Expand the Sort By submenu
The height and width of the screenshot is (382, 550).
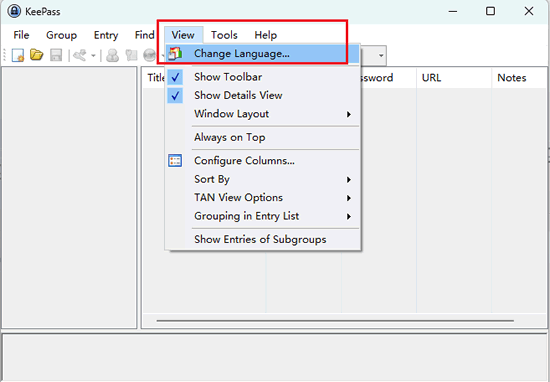(263, 179)
